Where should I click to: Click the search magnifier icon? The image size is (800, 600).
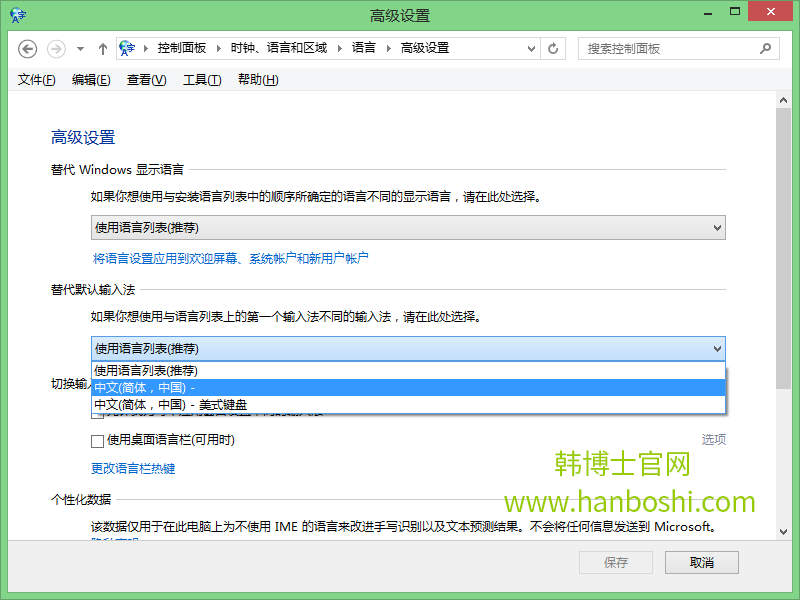[765, 48]
